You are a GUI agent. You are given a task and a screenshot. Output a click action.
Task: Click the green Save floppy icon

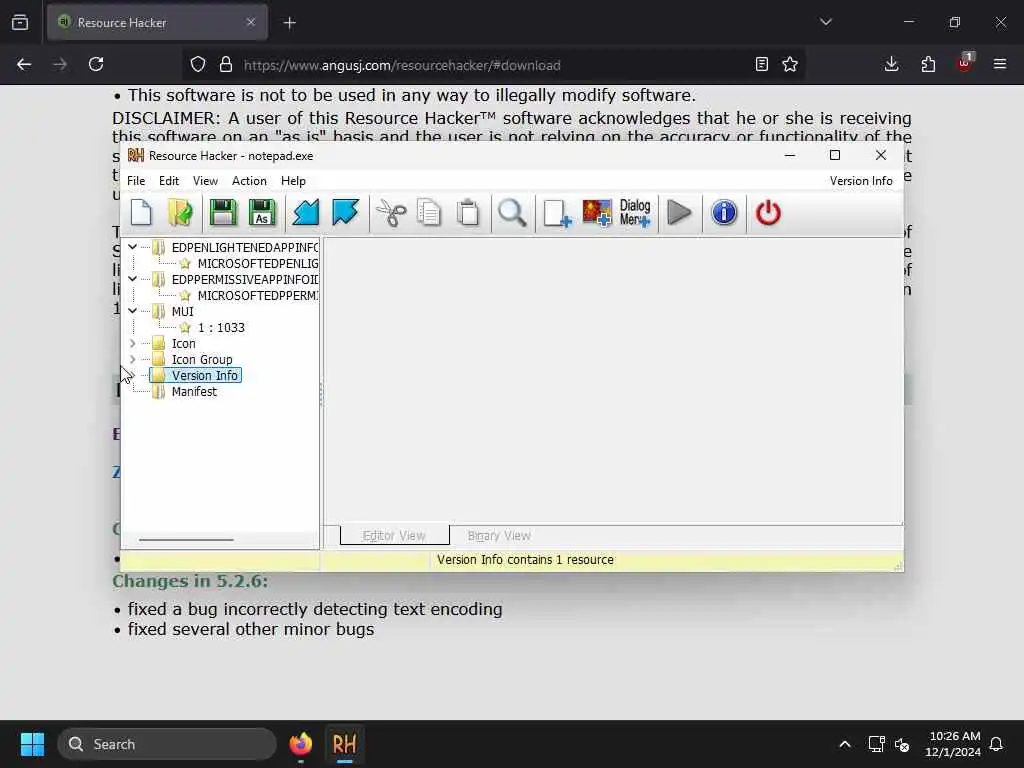tap(223, 213)
